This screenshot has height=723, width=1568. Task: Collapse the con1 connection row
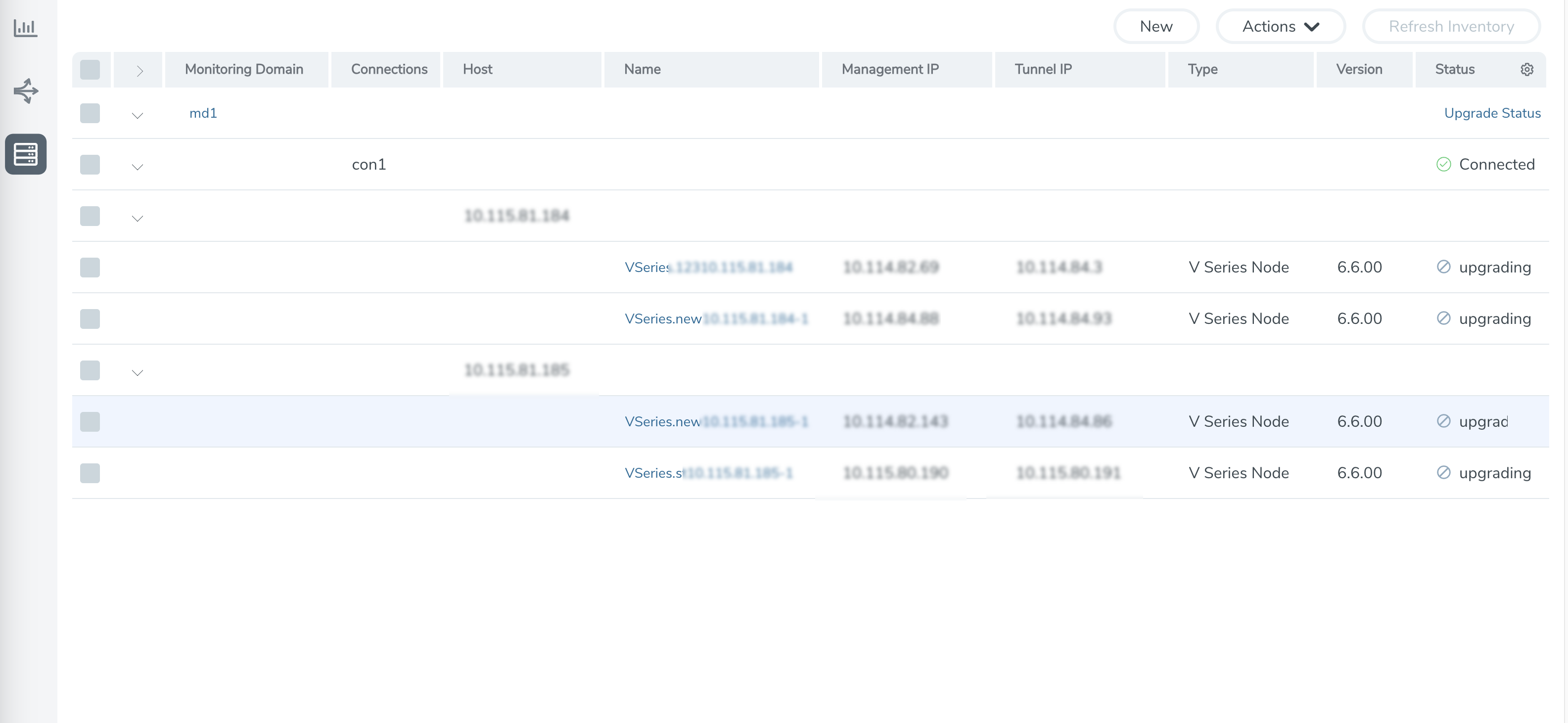[138, 166]
